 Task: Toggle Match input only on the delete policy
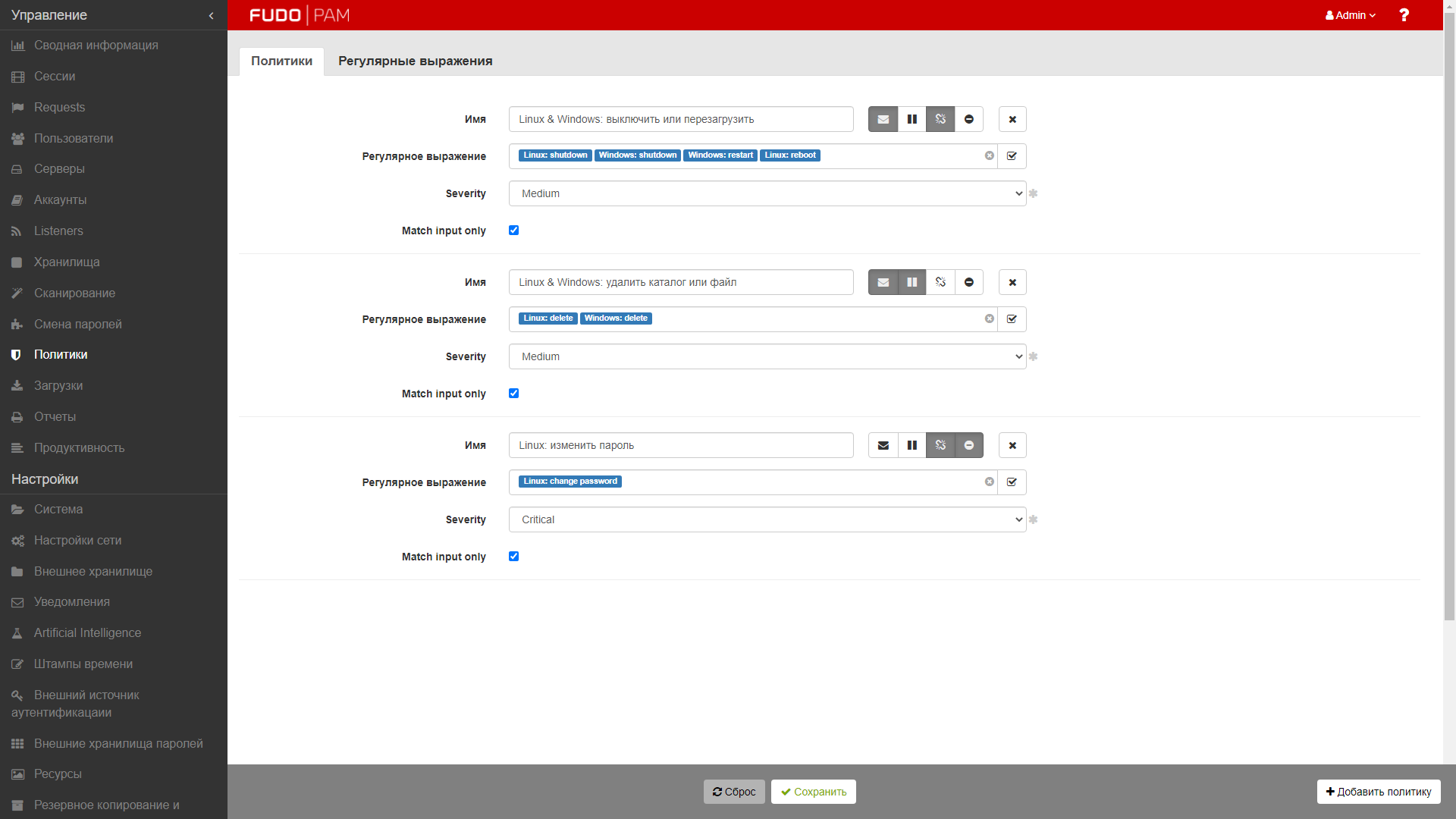513,394
